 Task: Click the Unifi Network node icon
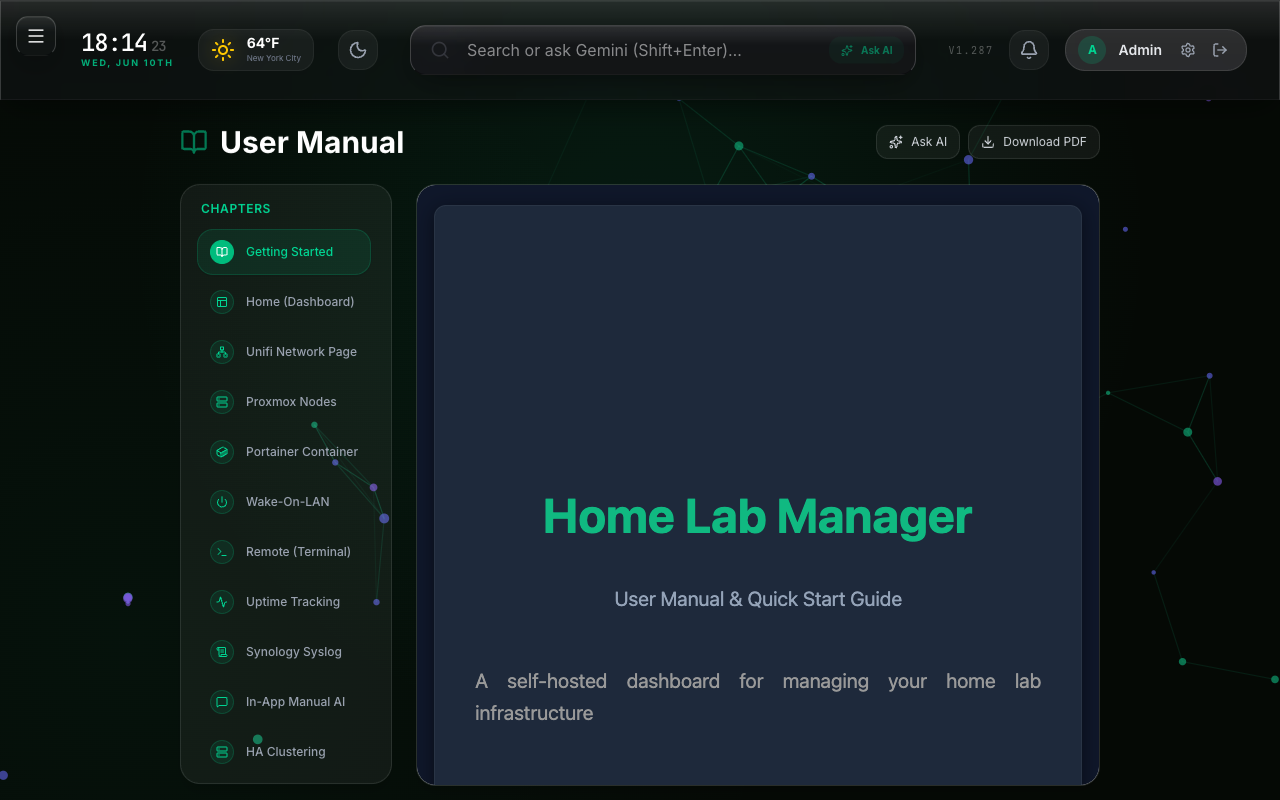point(222,352)
